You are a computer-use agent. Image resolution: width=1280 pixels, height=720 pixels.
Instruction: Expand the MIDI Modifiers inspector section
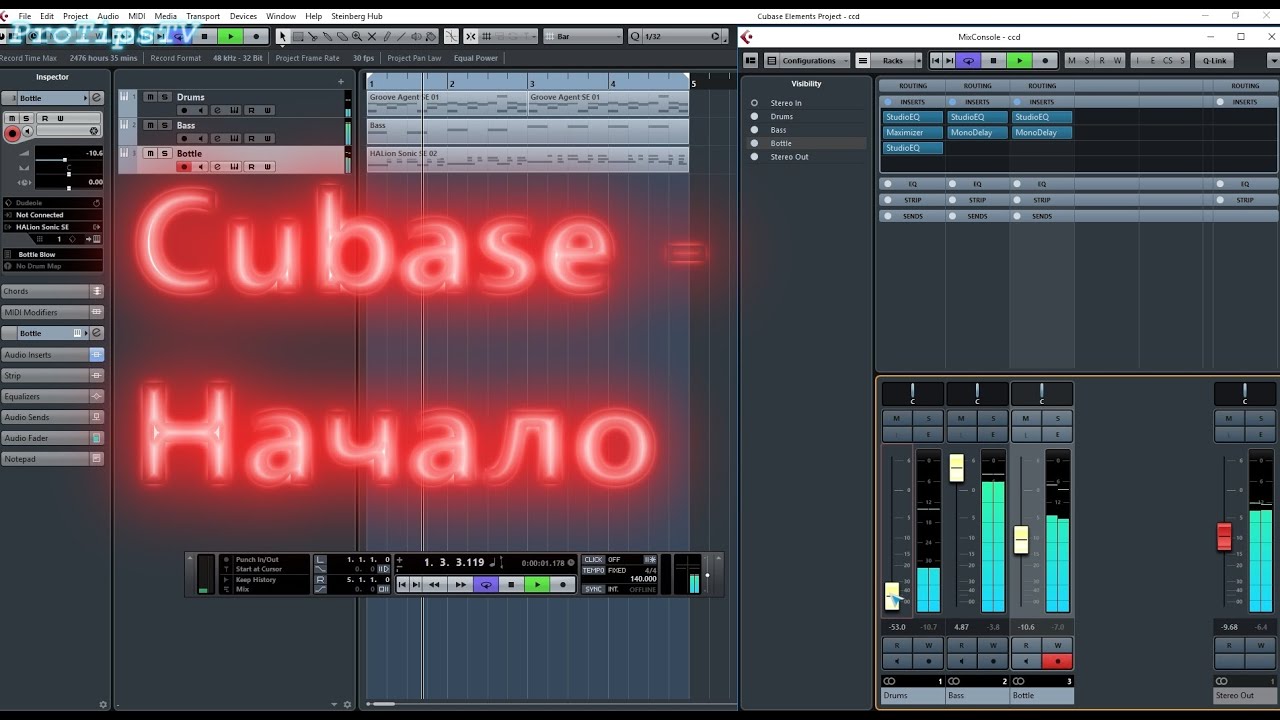click(x=52, y=312)
